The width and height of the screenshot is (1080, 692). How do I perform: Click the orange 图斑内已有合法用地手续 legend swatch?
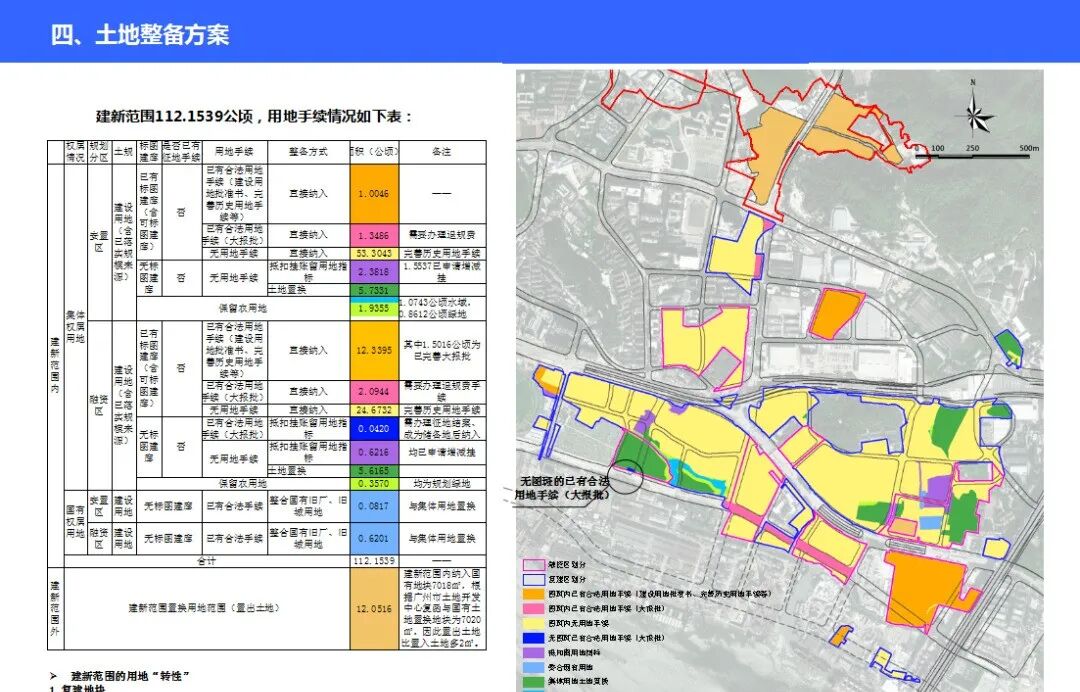[x=533, y=594]
